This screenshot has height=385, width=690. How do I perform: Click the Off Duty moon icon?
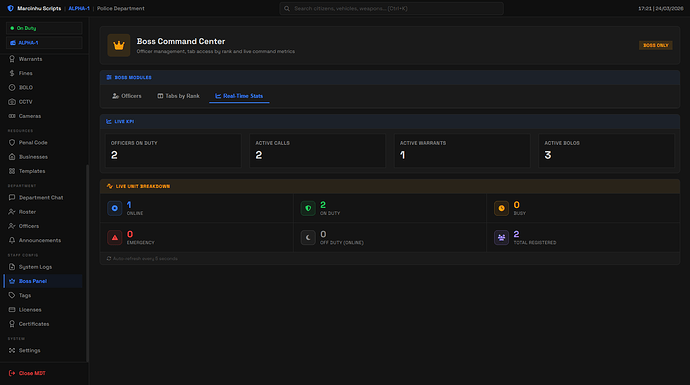pos(308,238)
